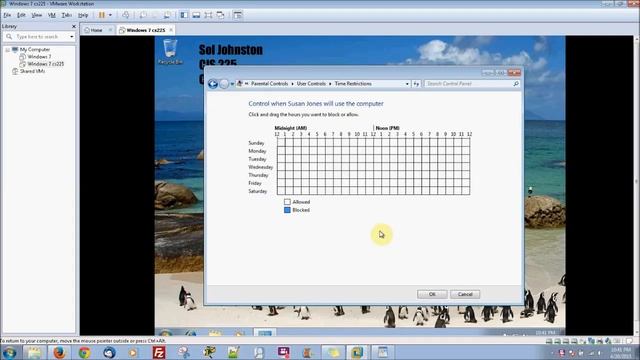
Task: Click the full screen mode toolbar icon
Action: (208, 15)
